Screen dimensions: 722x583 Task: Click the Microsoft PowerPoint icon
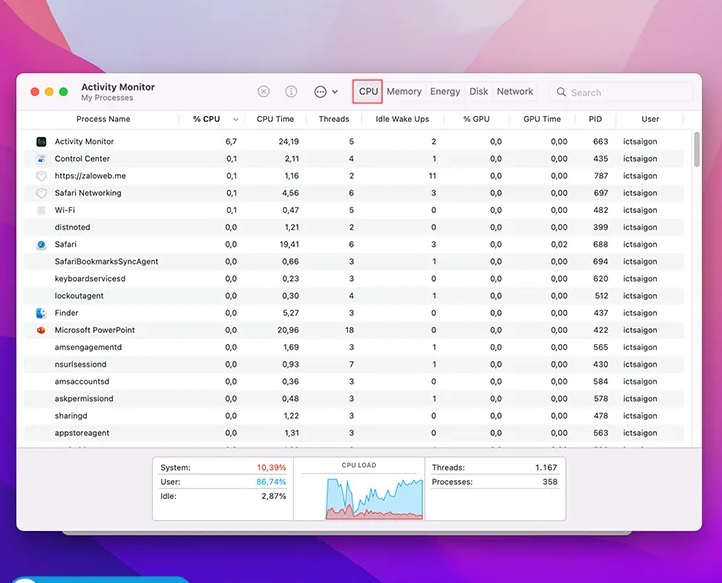pos(41,330)
